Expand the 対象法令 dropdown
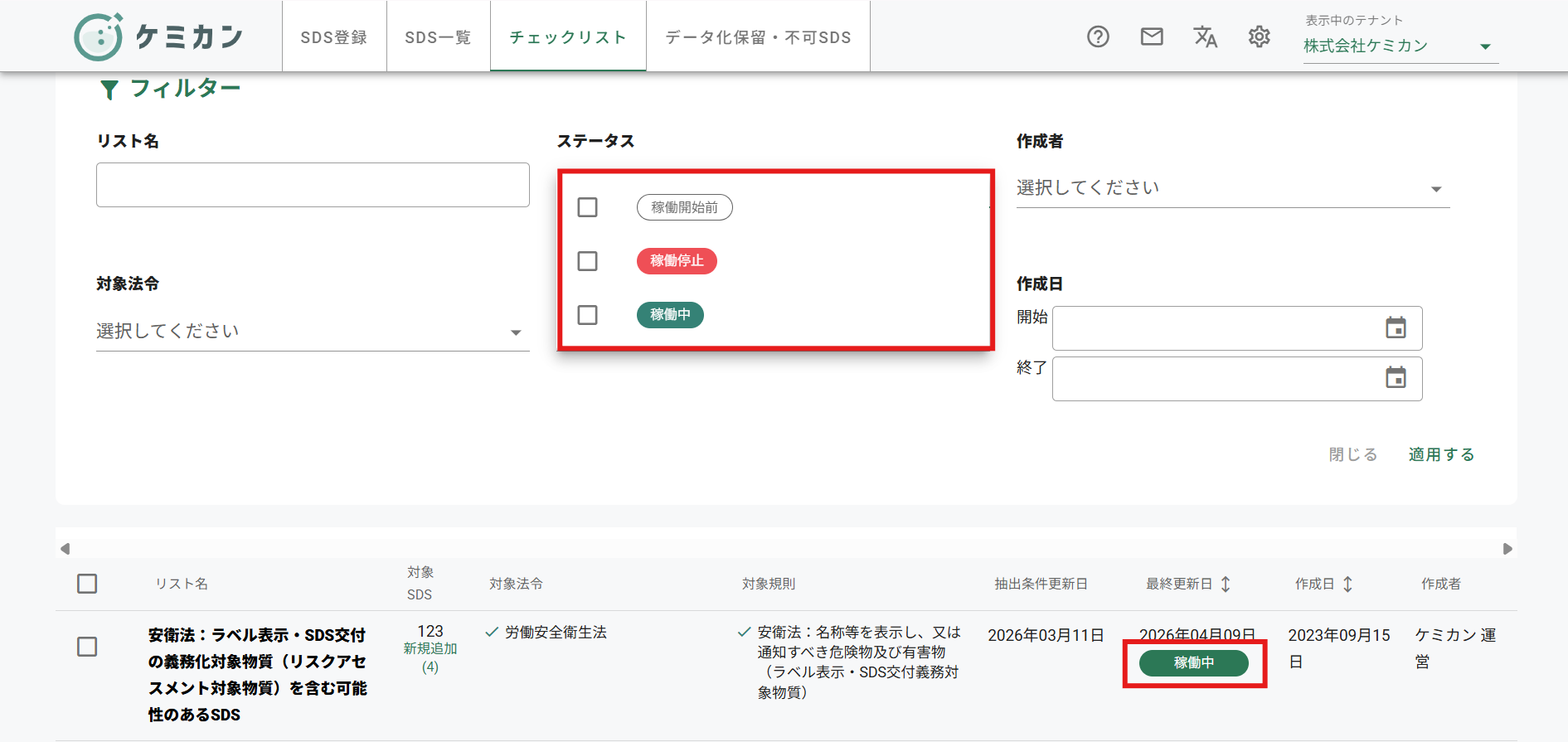 click(313, 332)
